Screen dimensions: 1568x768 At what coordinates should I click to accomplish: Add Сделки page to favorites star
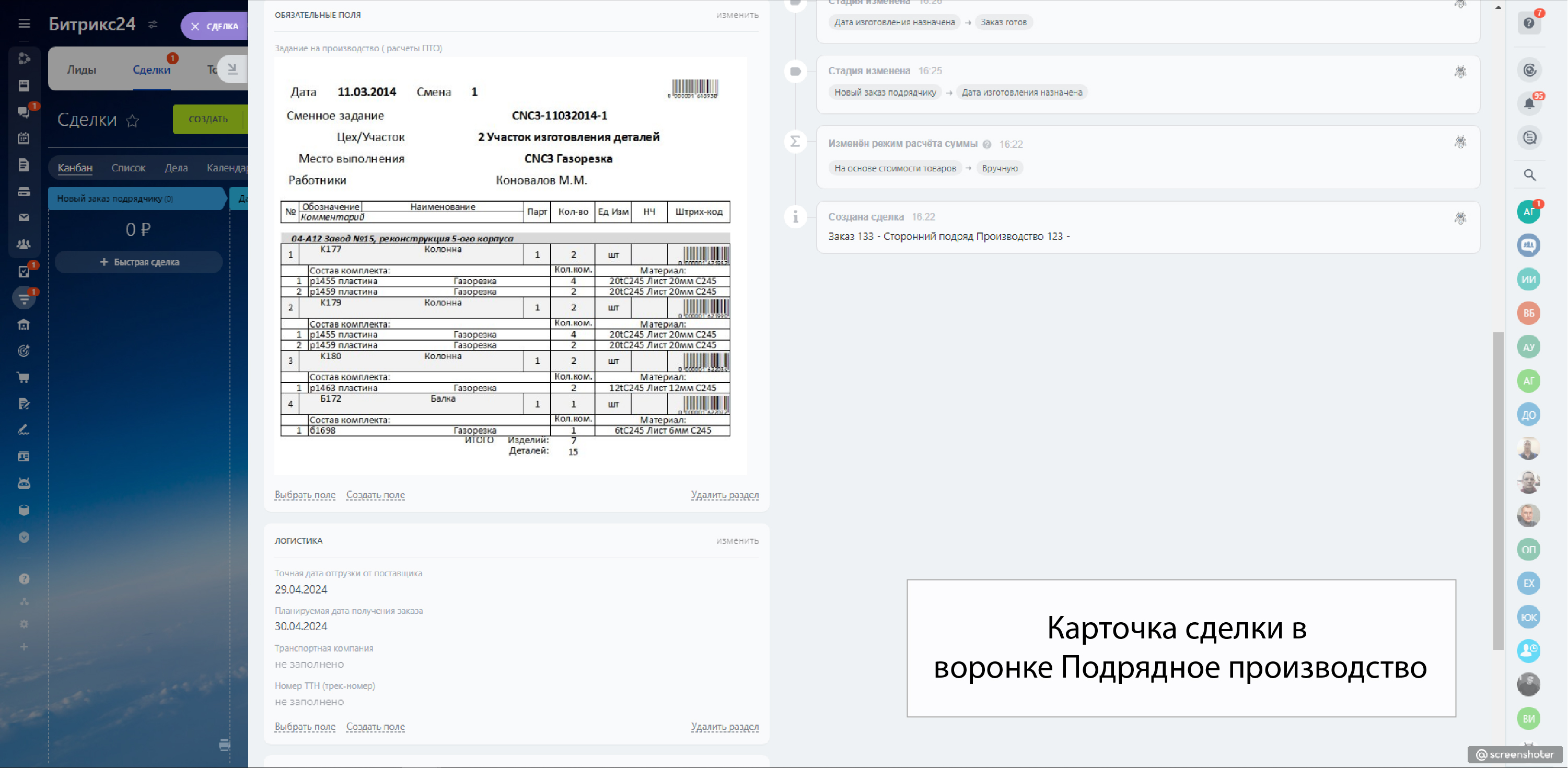pyautogui.click(x=132, y=121)
